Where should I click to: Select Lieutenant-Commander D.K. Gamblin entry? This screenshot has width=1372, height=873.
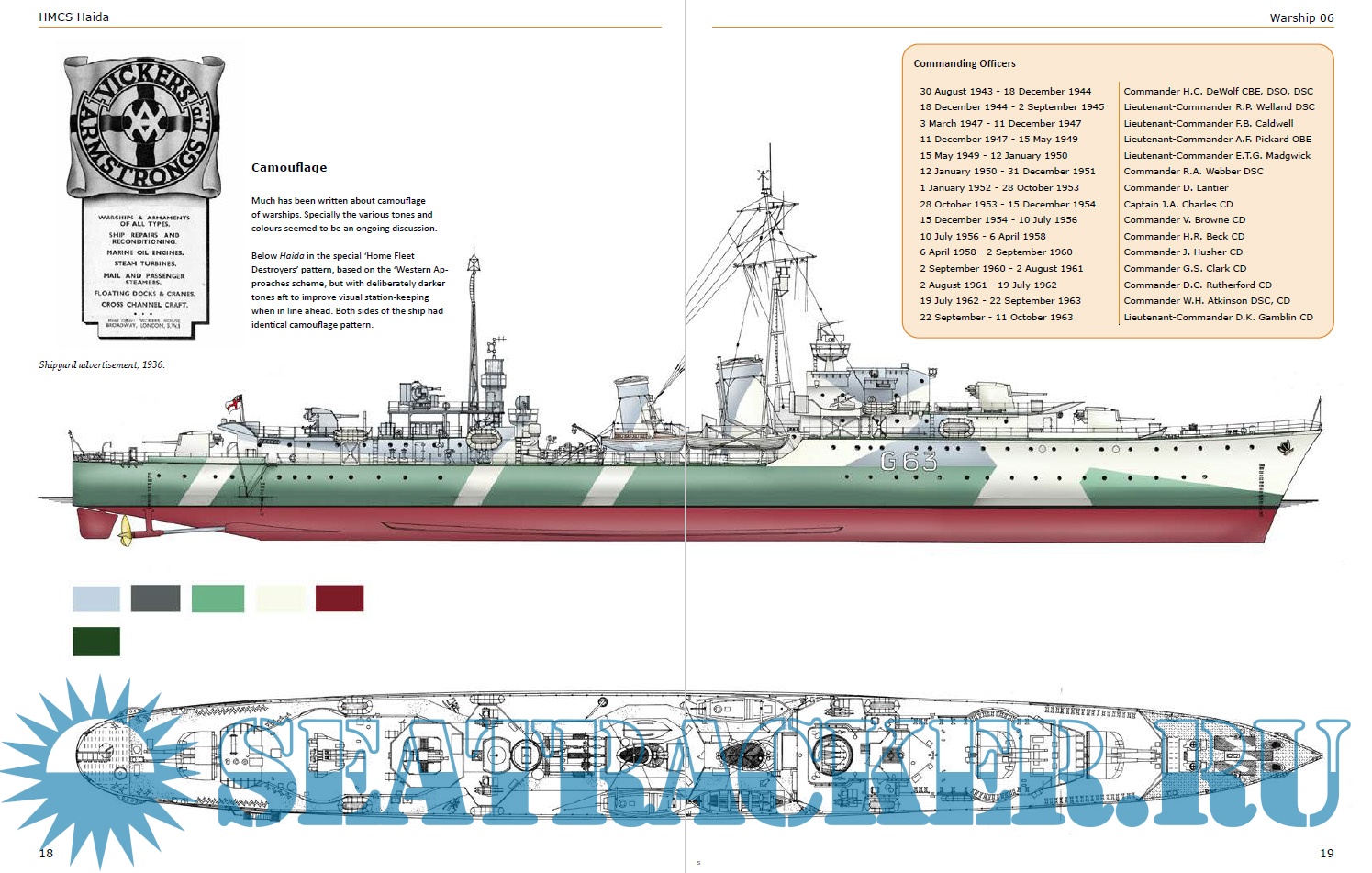point(1218,318)
